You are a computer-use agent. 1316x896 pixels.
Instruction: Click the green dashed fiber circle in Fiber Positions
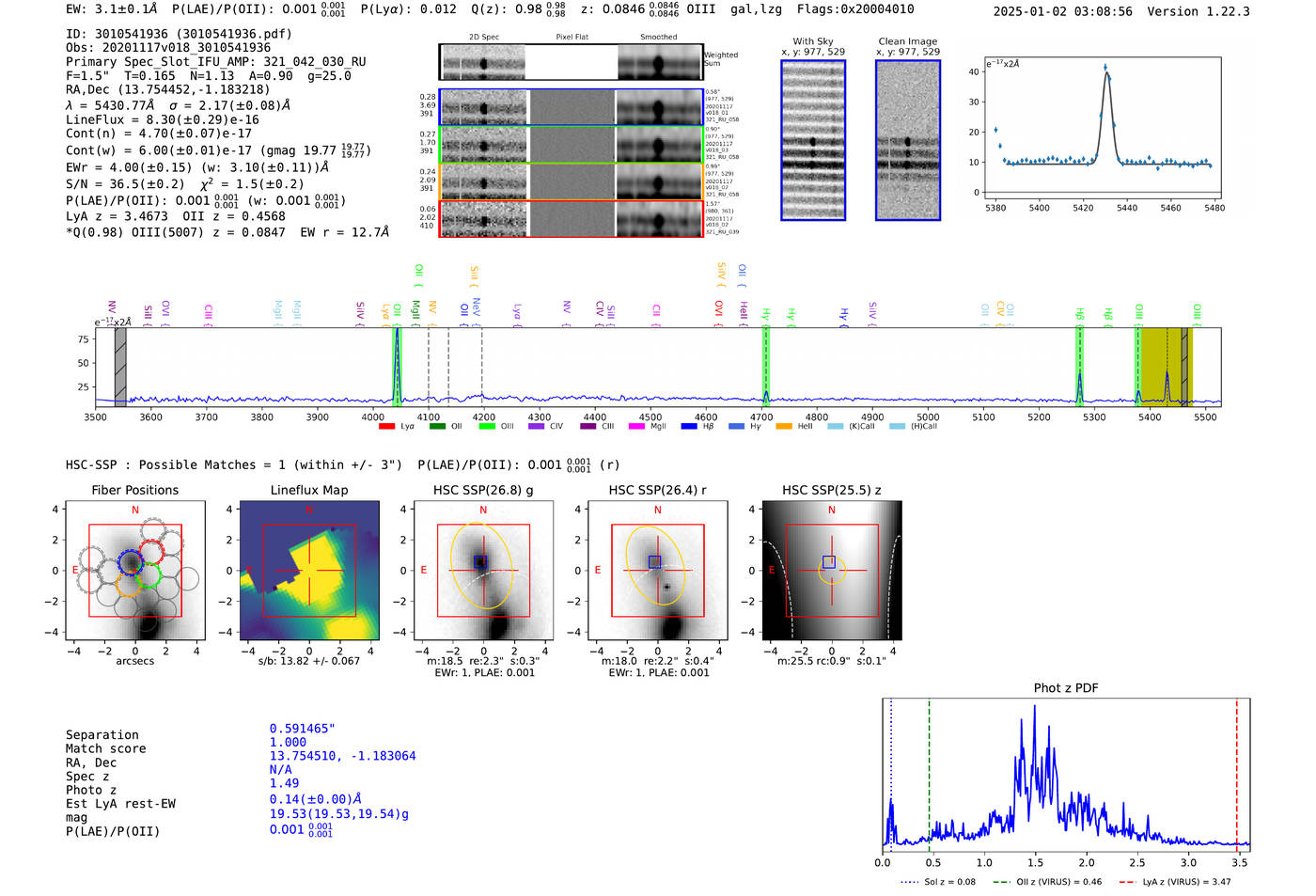[x=149, y=576]
